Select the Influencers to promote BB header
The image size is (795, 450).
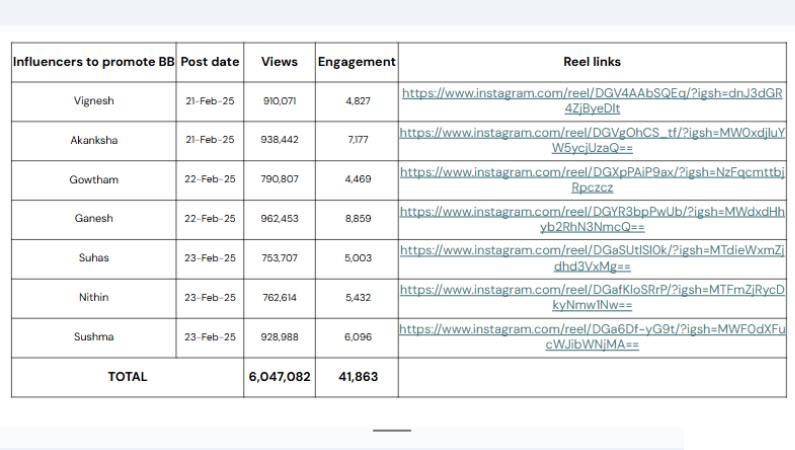[93, 62]
